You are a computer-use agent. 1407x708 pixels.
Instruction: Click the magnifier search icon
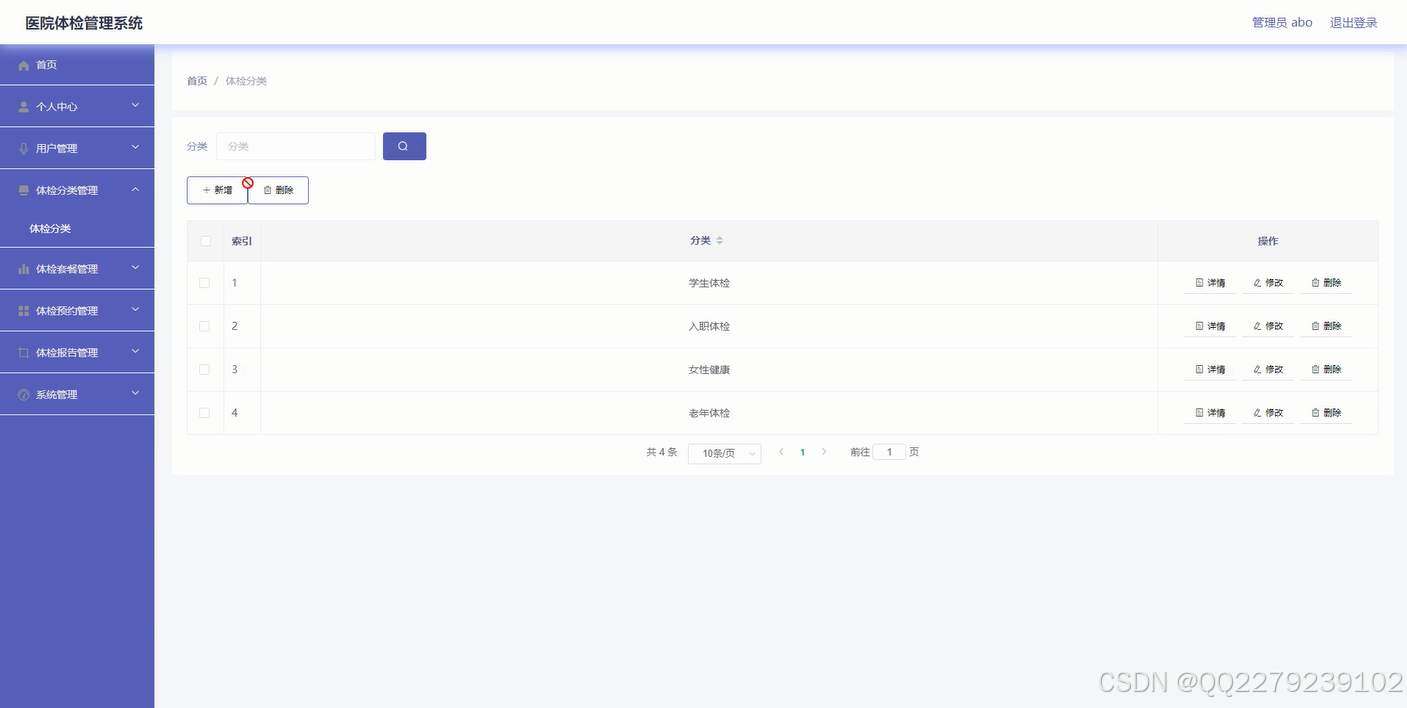click(404, 145)
